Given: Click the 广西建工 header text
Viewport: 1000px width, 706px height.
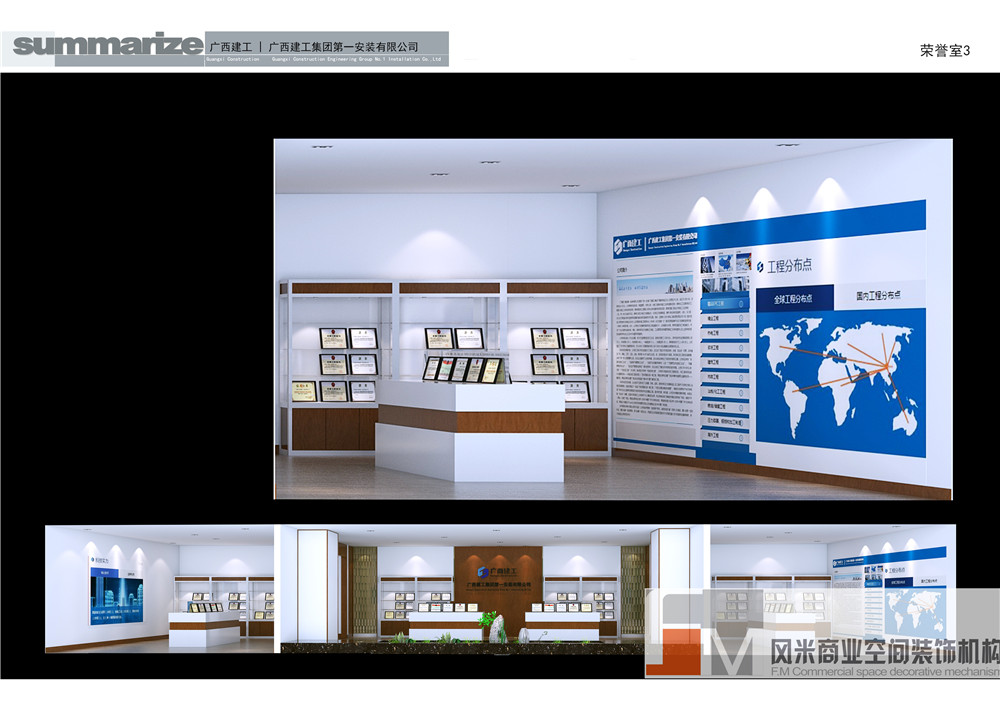Looking at the screenshot, I should pos(230,46).
